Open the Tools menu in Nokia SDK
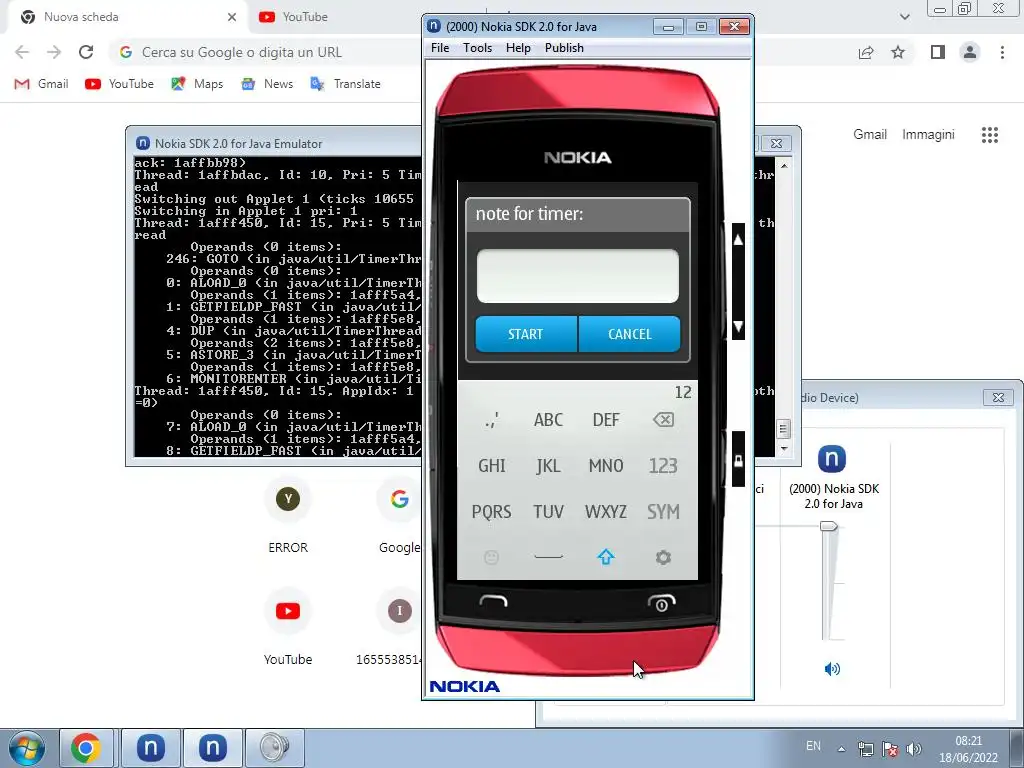Screen dimensions: 1024x768 [x=477, y=48]
